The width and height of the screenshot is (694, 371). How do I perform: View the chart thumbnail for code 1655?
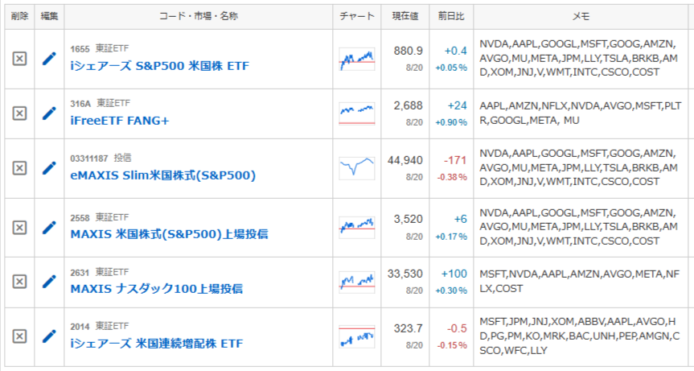357,59
